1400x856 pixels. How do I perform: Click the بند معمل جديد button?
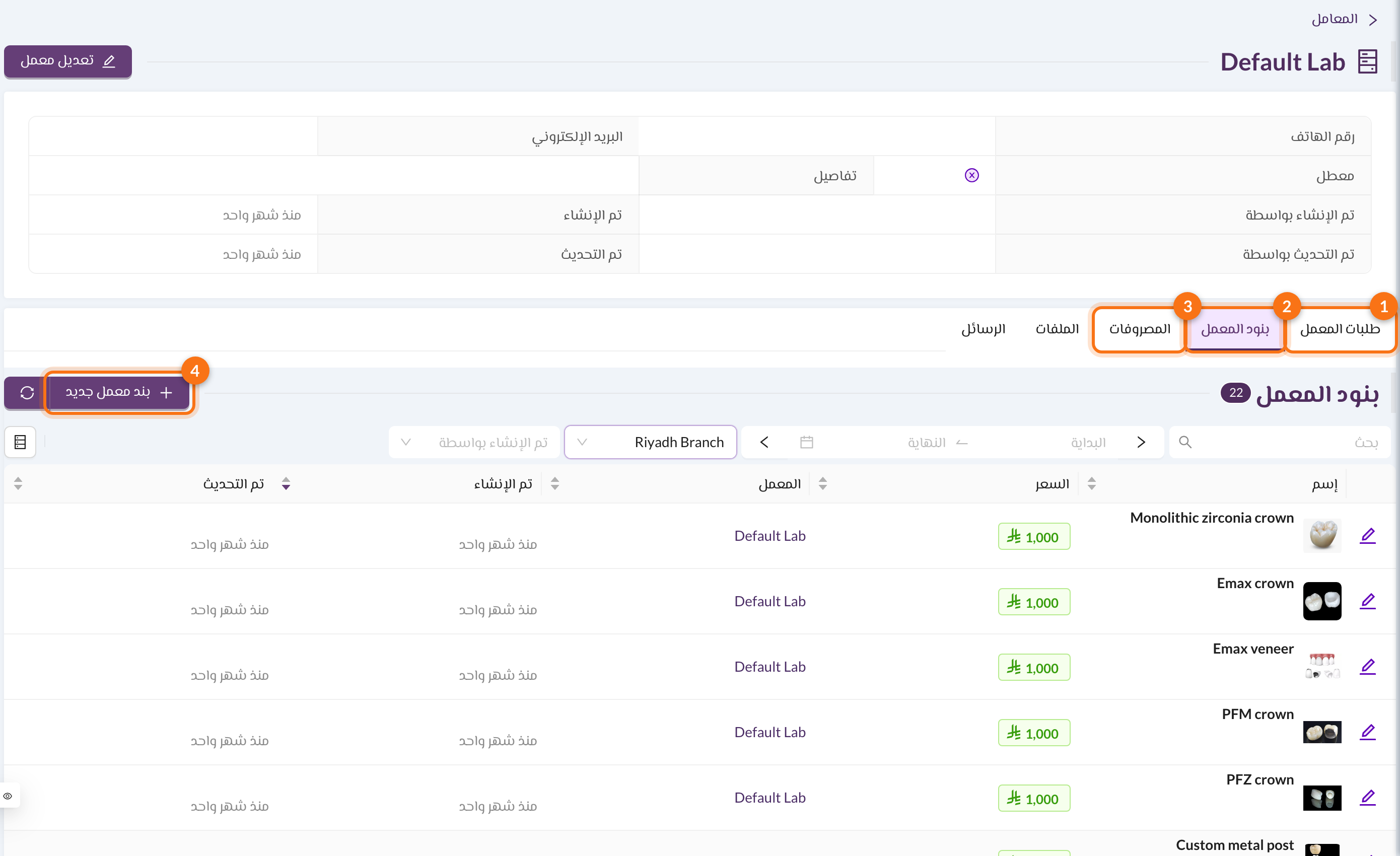(119, 392)
